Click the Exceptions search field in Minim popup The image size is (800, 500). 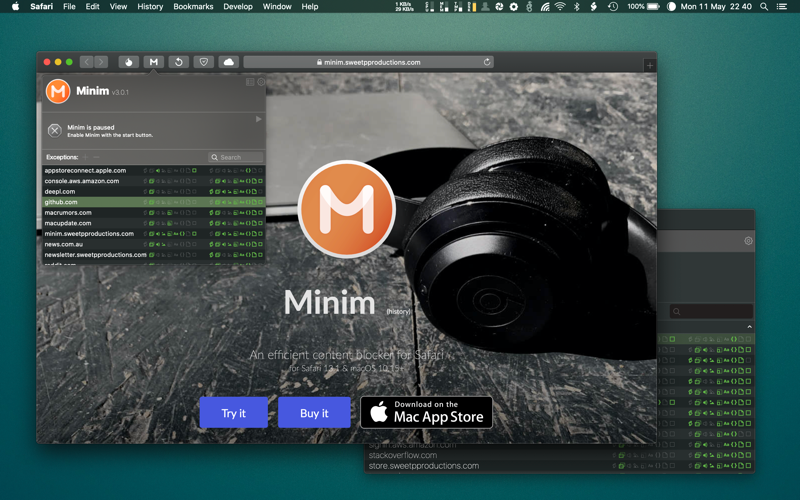(x=236, y=157)
